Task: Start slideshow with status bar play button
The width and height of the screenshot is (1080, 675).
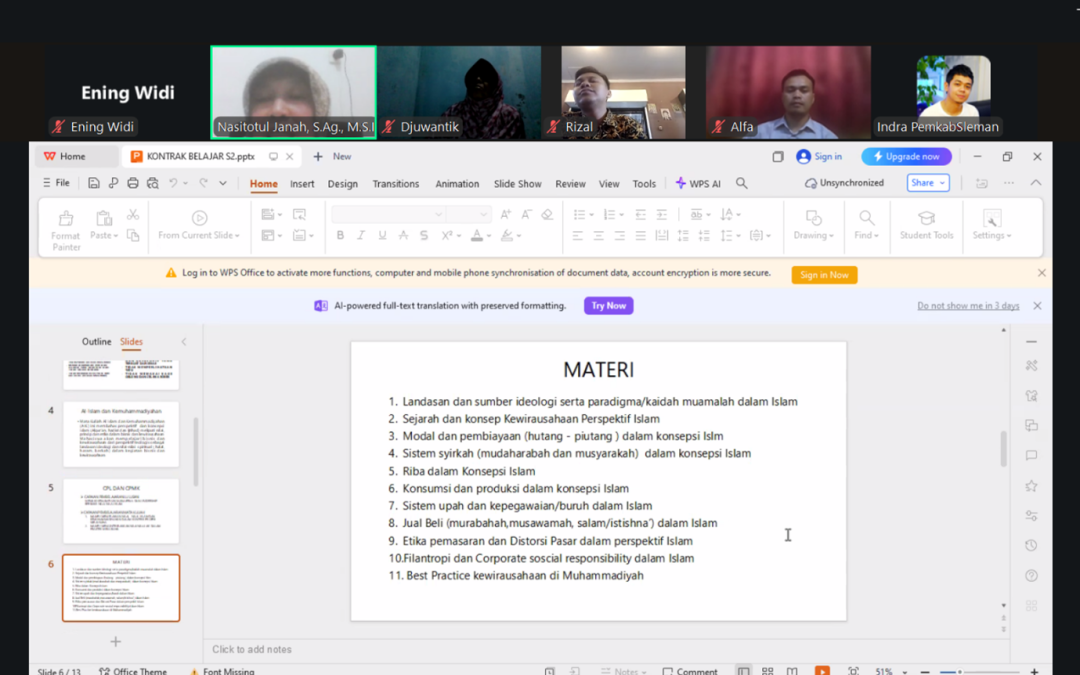Action: pos(822,670)
